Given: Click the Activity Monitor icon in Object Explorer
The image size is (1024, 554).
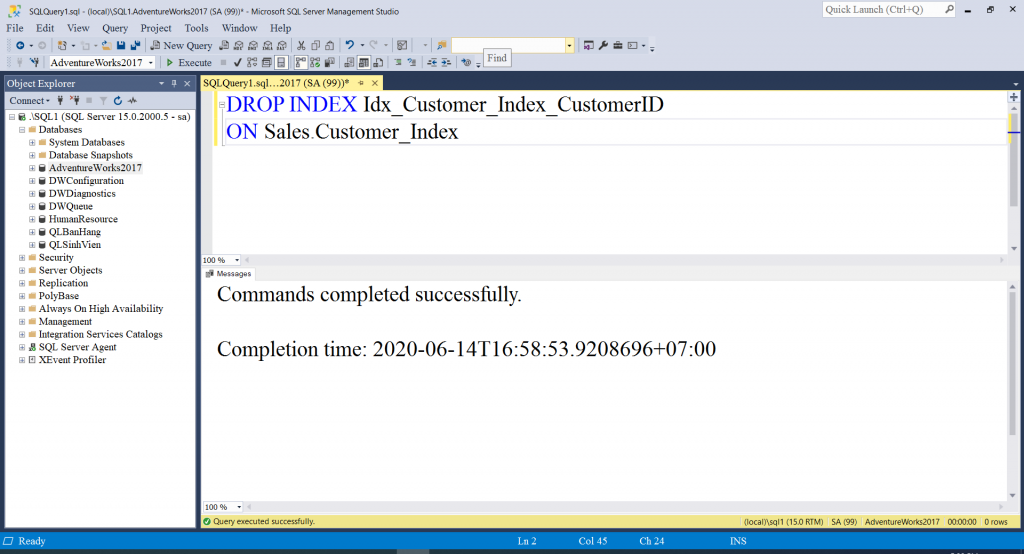Looking at the screenshot, I should point(132,100).
